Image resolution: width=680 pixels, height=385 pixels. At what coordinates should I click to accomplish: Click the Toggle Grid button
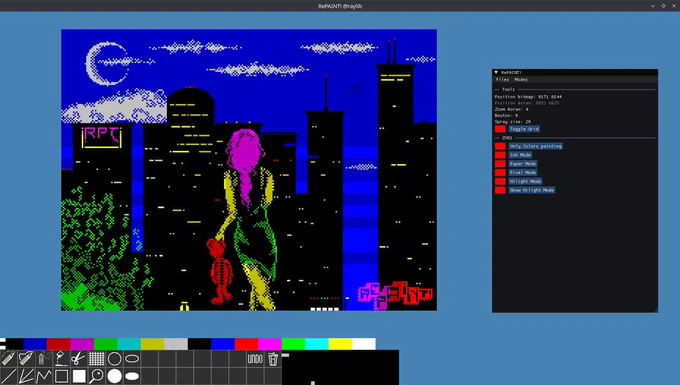tap(524, 129)
